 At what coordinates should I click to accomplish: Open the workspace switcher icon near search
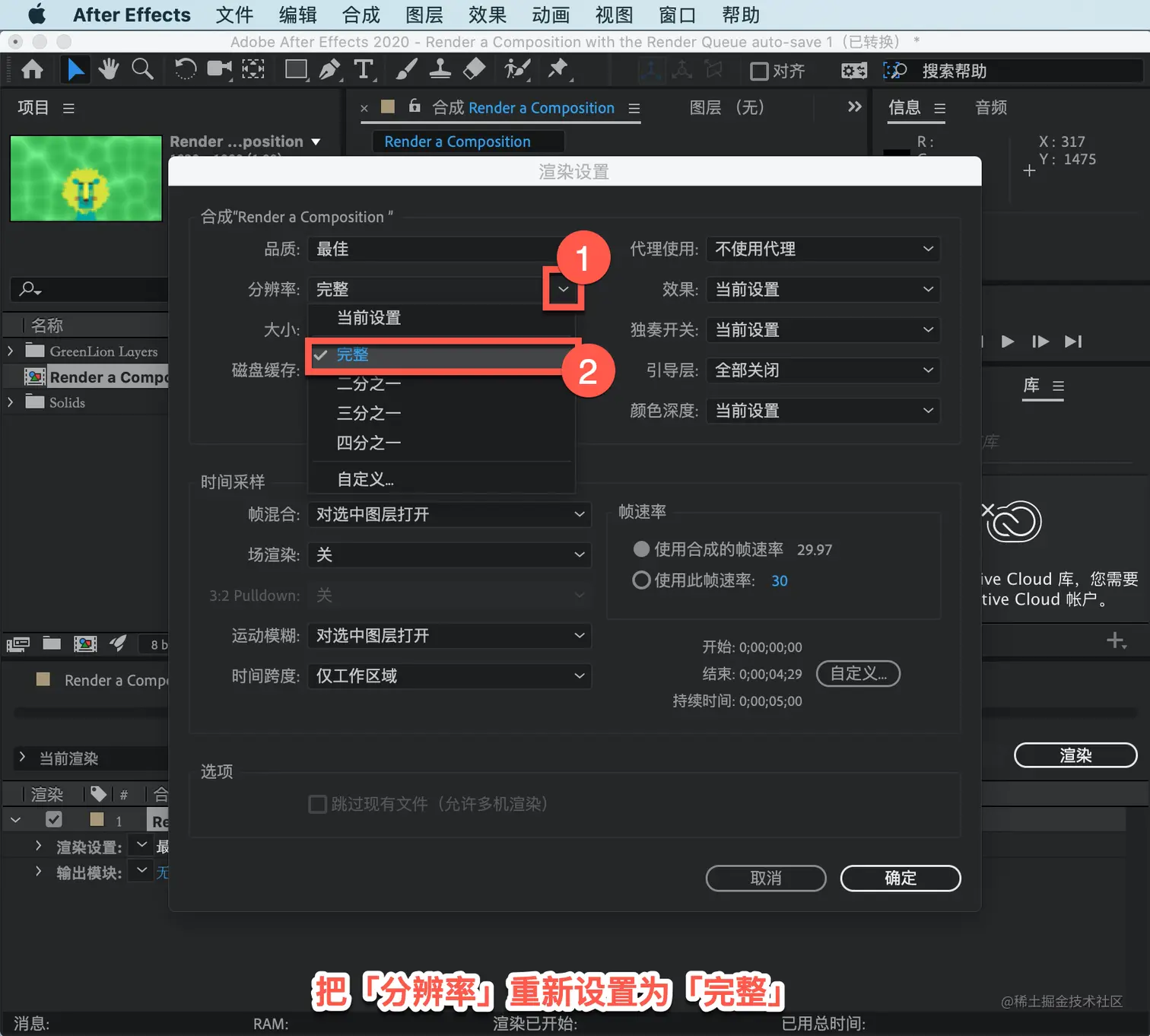853,71
